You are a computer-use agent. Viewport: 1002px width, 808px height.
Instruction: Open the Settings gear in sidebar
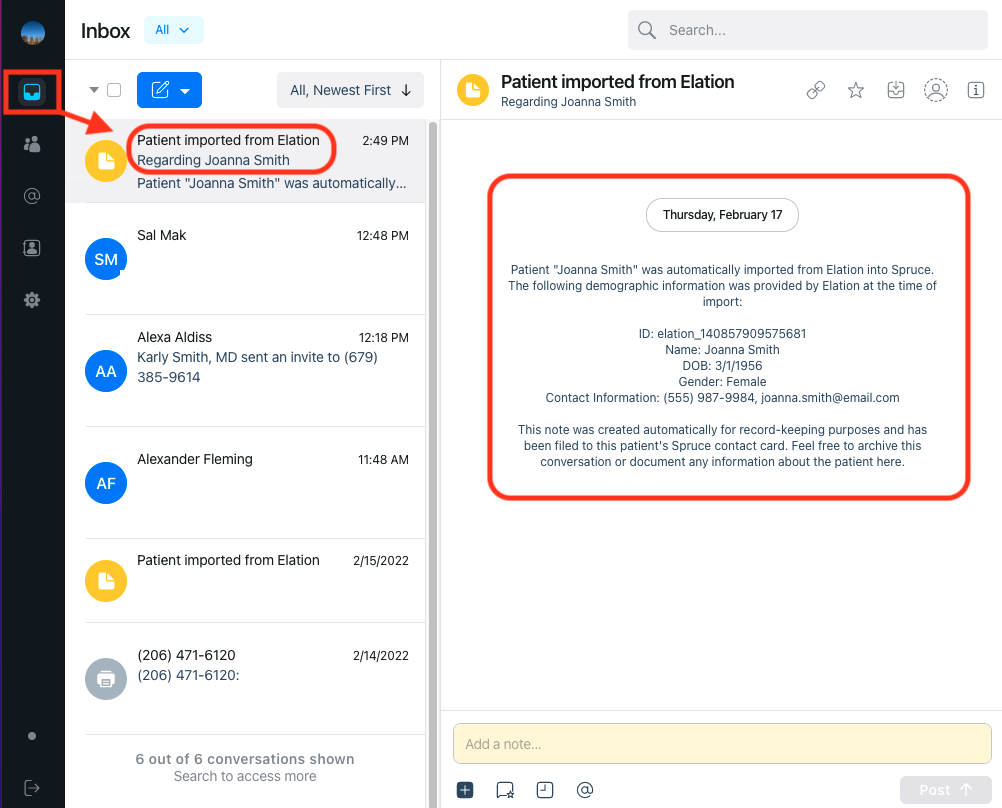click(x=32, y=300)
